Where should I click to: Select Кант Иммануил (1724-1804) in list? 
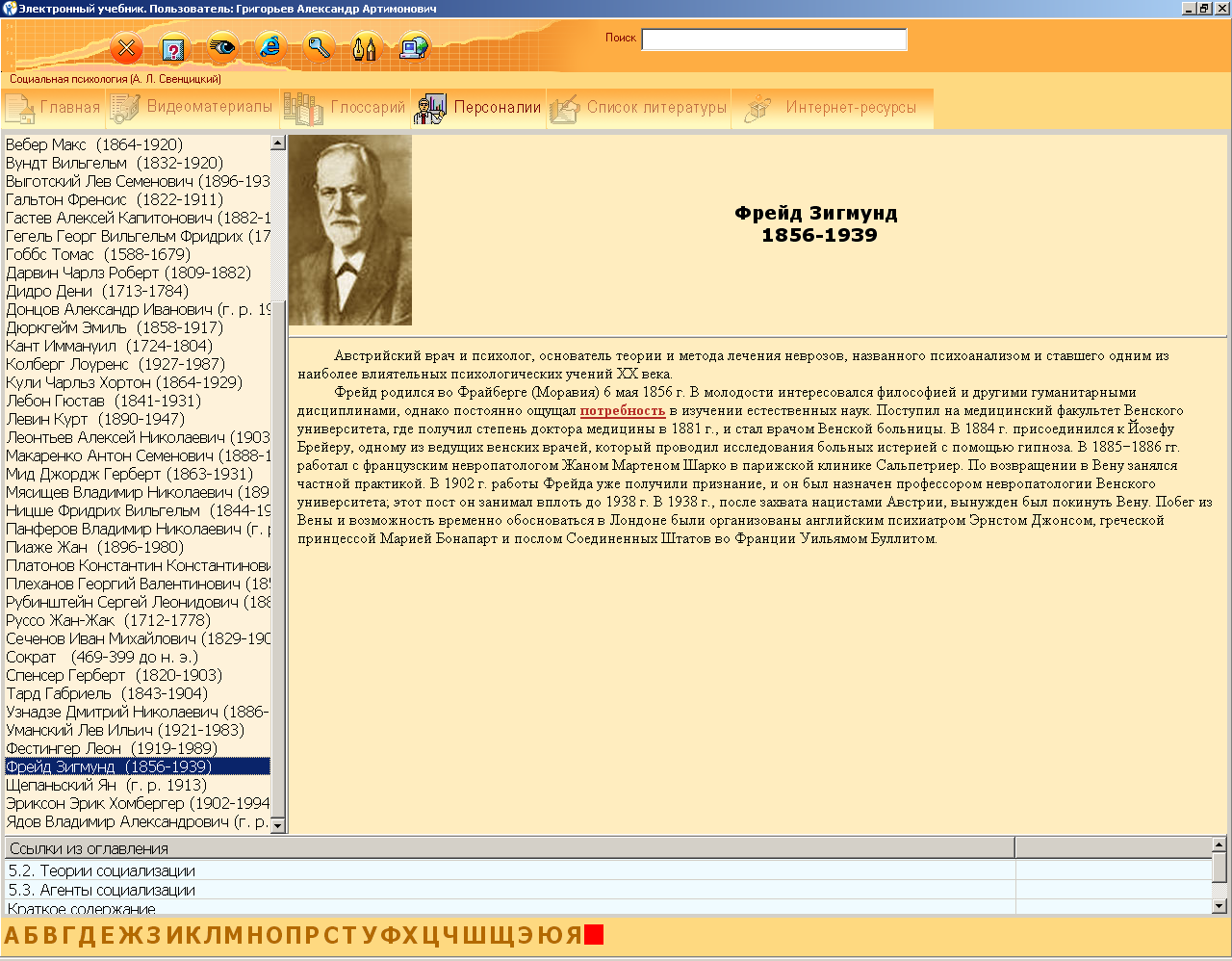click(138, 346)
